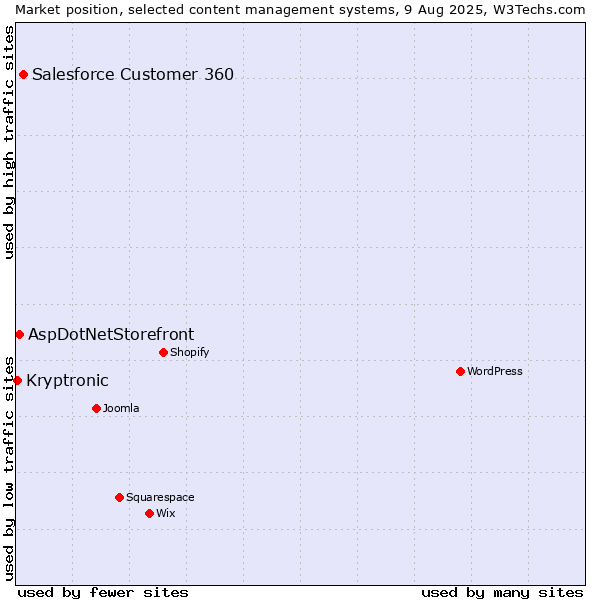
Task: Click the Kryptronic red marker
Action: pos(17,381)
